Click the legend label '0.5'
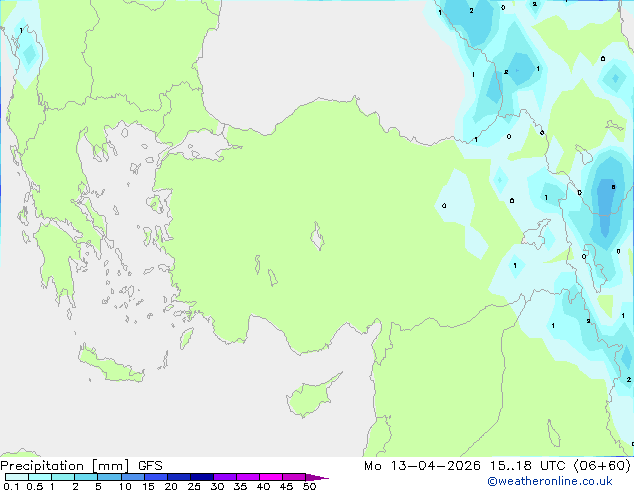The width and height of the screenshot is (634, 490). pyautogui.click(x=34, y=486)
